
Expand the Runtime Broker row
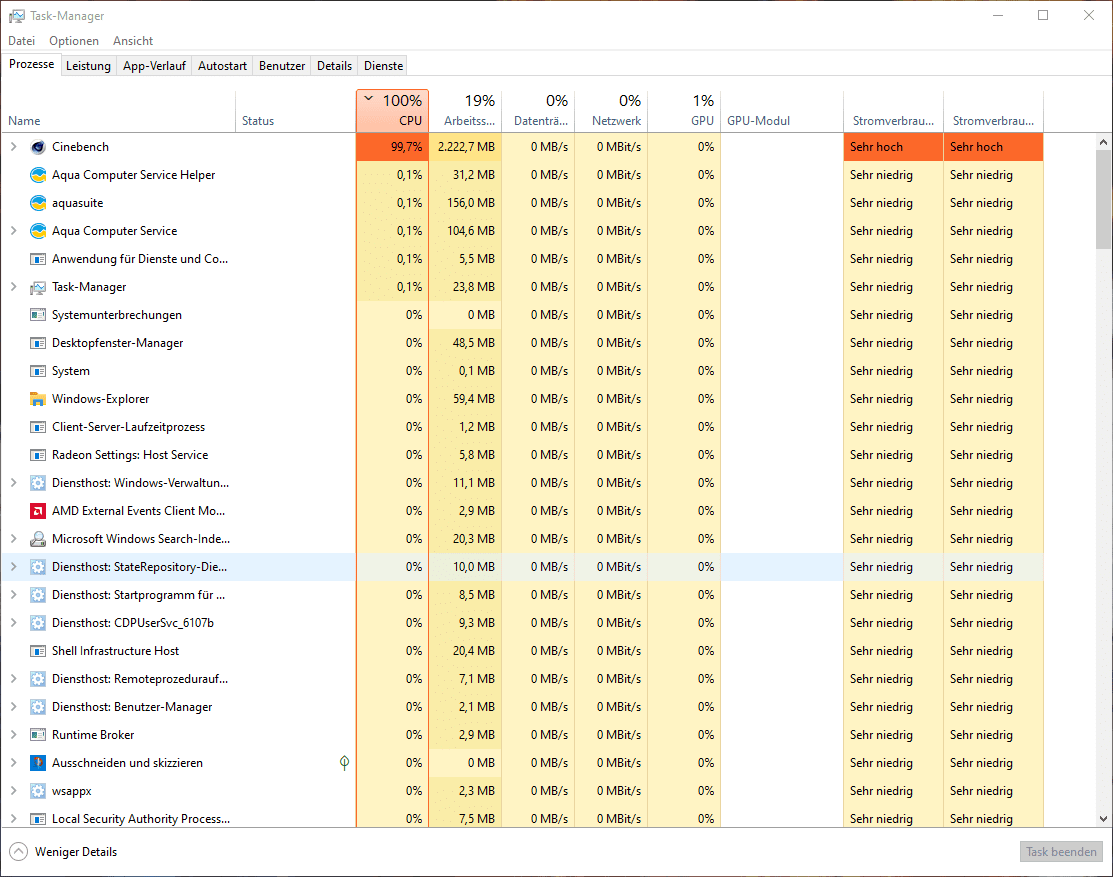tap(13, 735)
